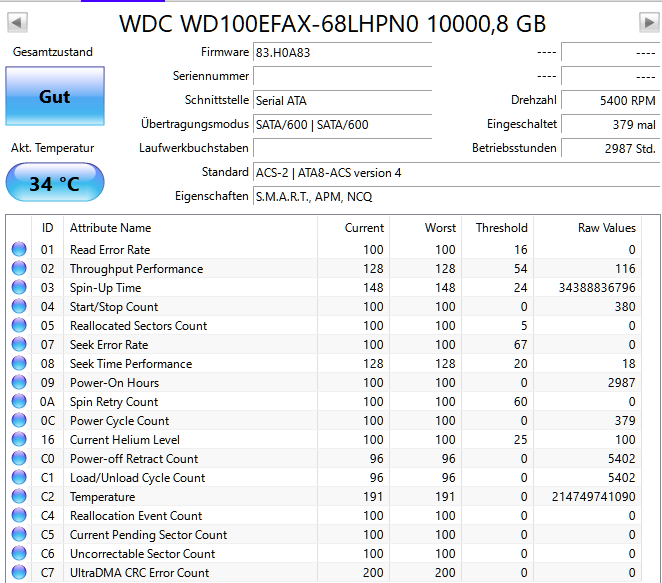662x583 pixels.
Task: Select the Load/Unload Cycle Count name
Action: [137, 478]
